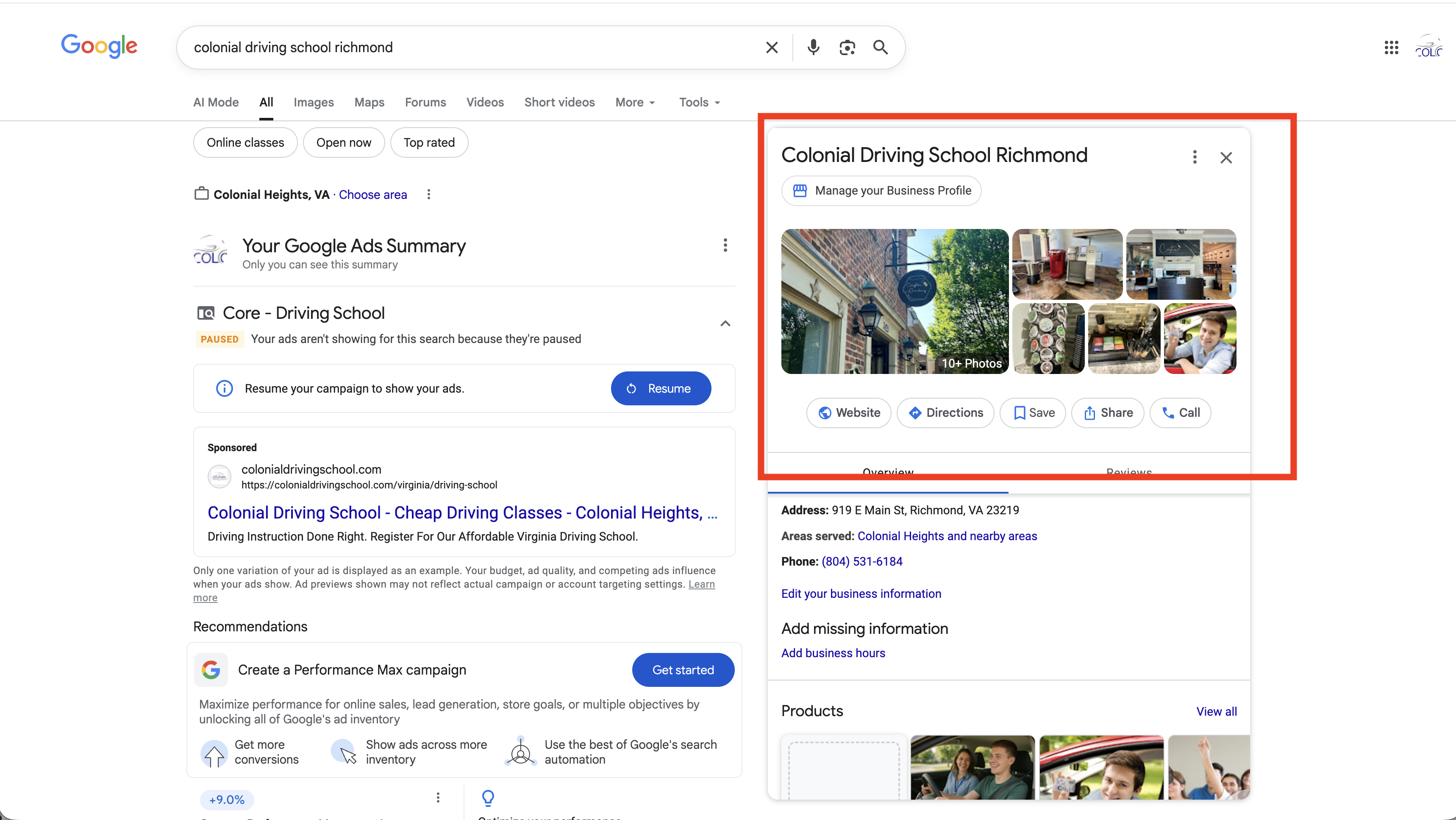Image resolution: width=1456 pixels, height=820 pixels.
Task: Save the business listing
Action: click(1033, 413)
